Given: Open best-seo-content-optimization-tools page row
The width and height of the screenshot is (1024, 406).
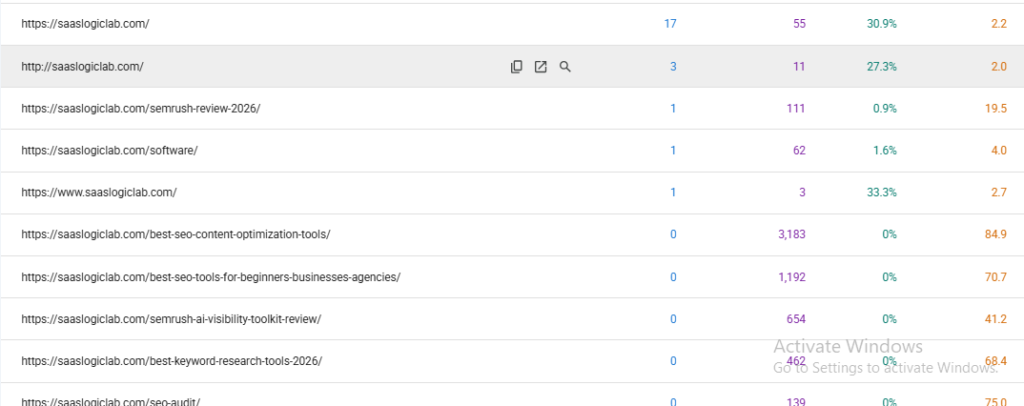Looking at the screenshot, I should pos(512,234).
